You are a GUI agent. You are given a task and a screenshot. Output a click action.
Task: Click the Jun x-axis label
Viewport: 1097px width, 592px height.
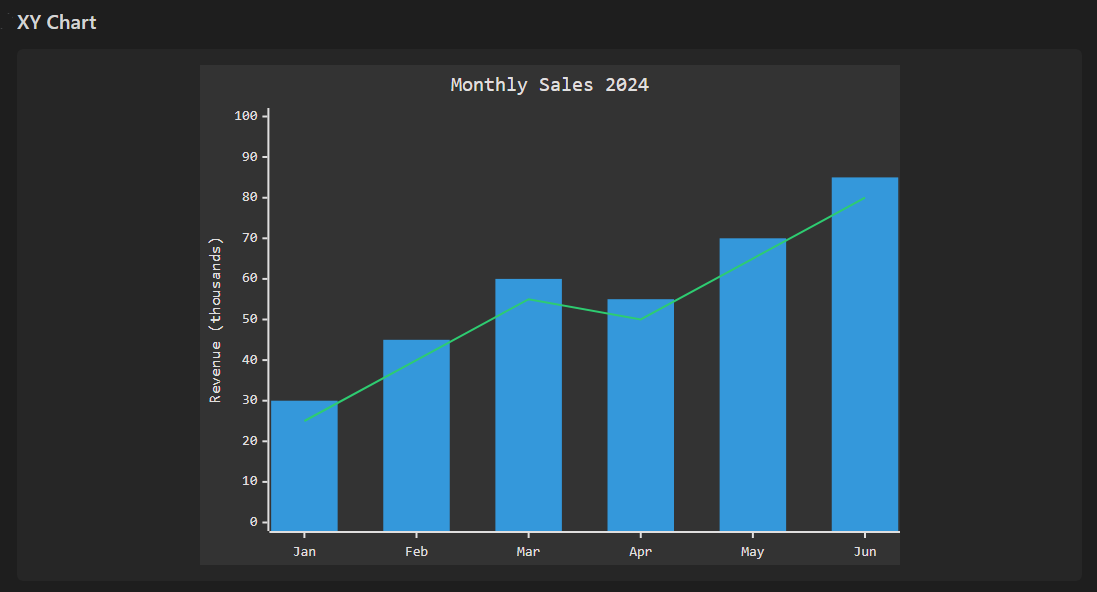864,551
